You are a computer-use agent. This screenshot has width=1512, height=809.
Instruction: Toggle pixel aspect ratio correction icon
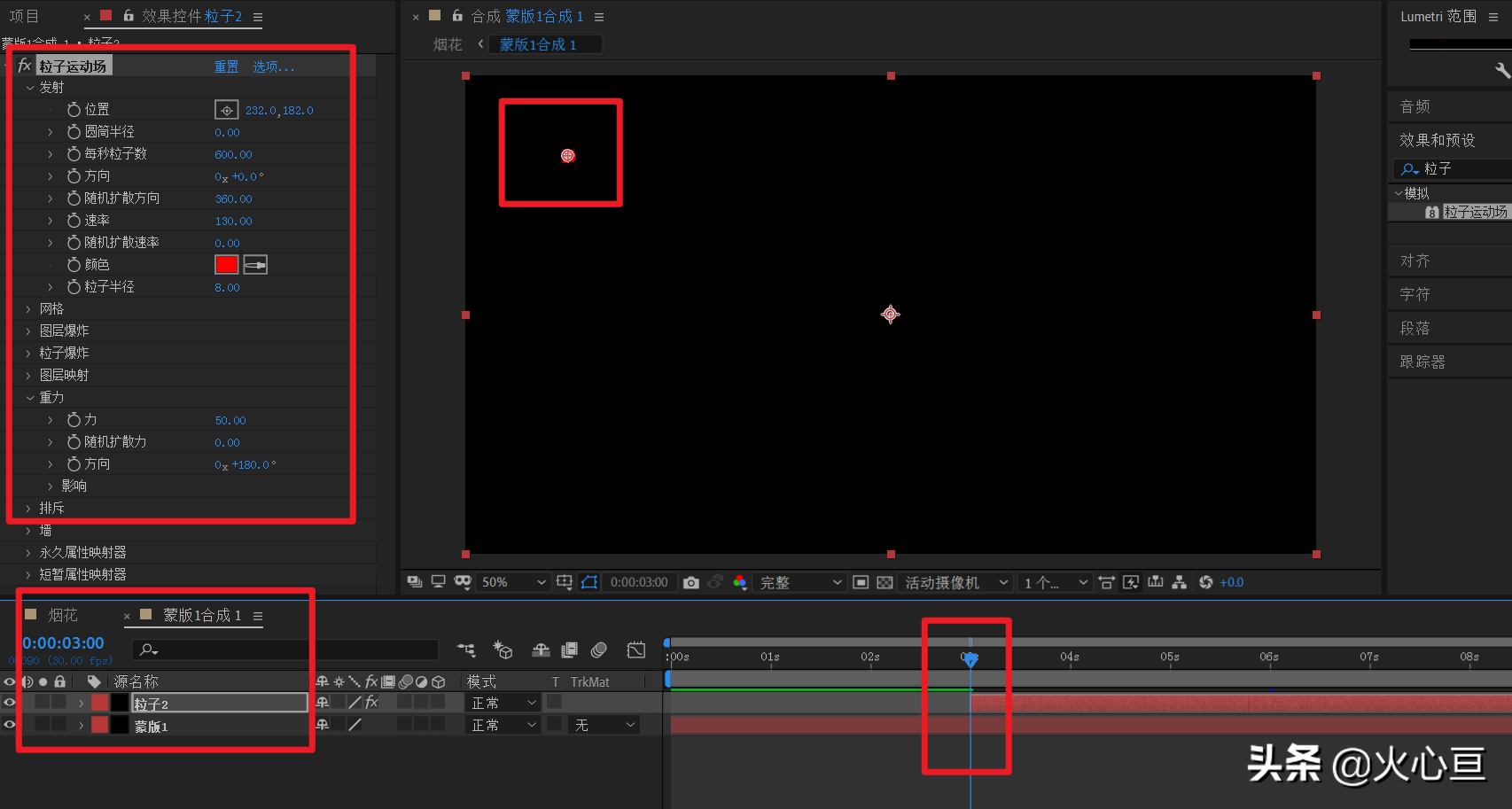point(1106,582)
